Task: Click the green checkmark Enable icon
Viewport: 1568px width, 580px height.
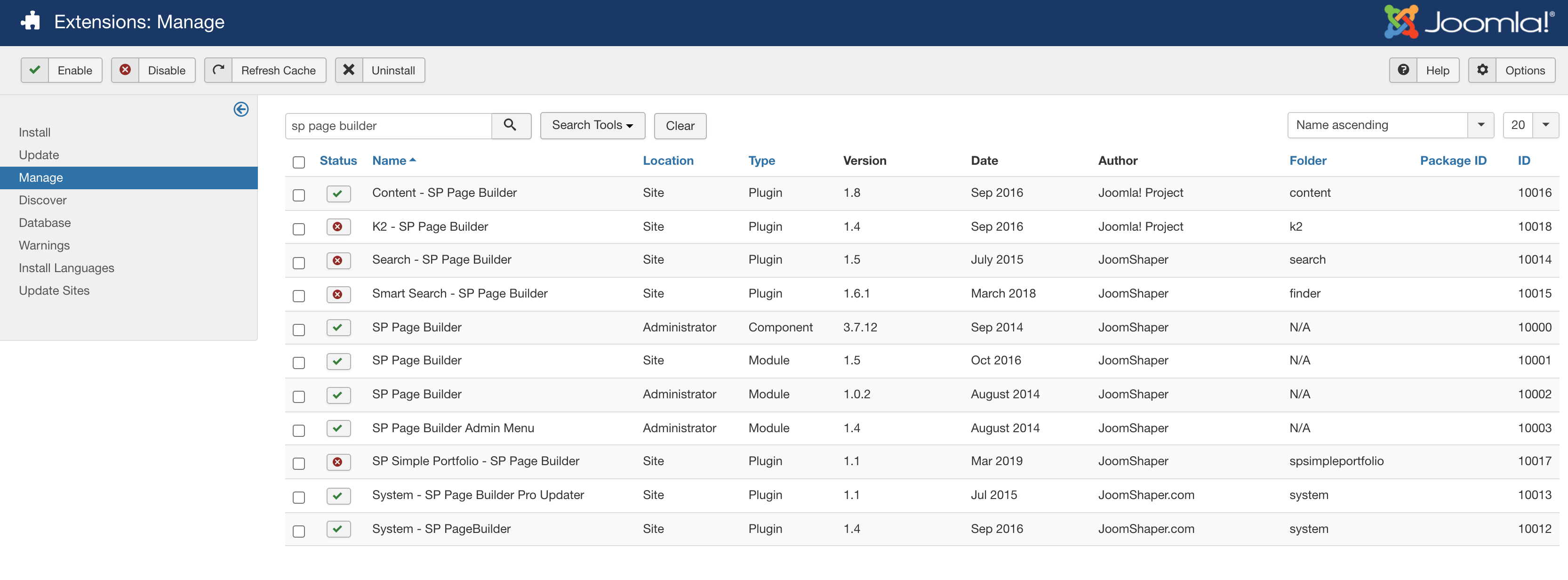Action: pyautogui.click(x=35, y=70)
